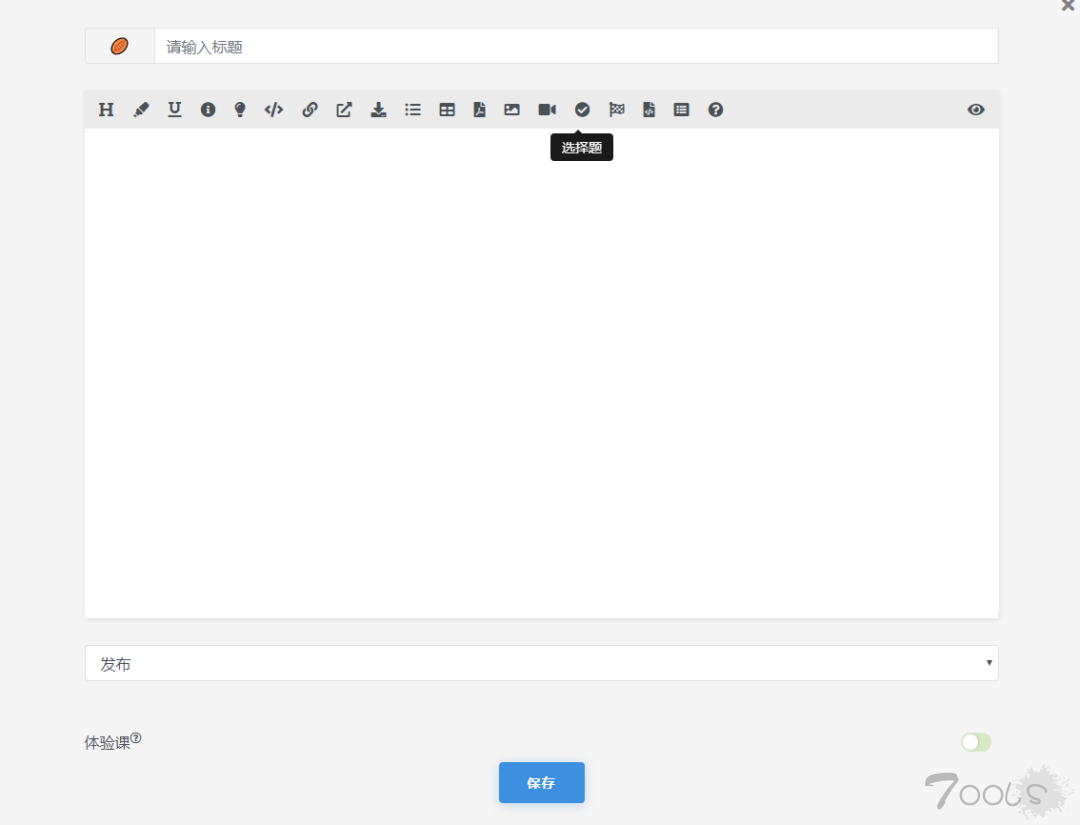
Task: Insert a lightbulb tip block
Action: 240,109
